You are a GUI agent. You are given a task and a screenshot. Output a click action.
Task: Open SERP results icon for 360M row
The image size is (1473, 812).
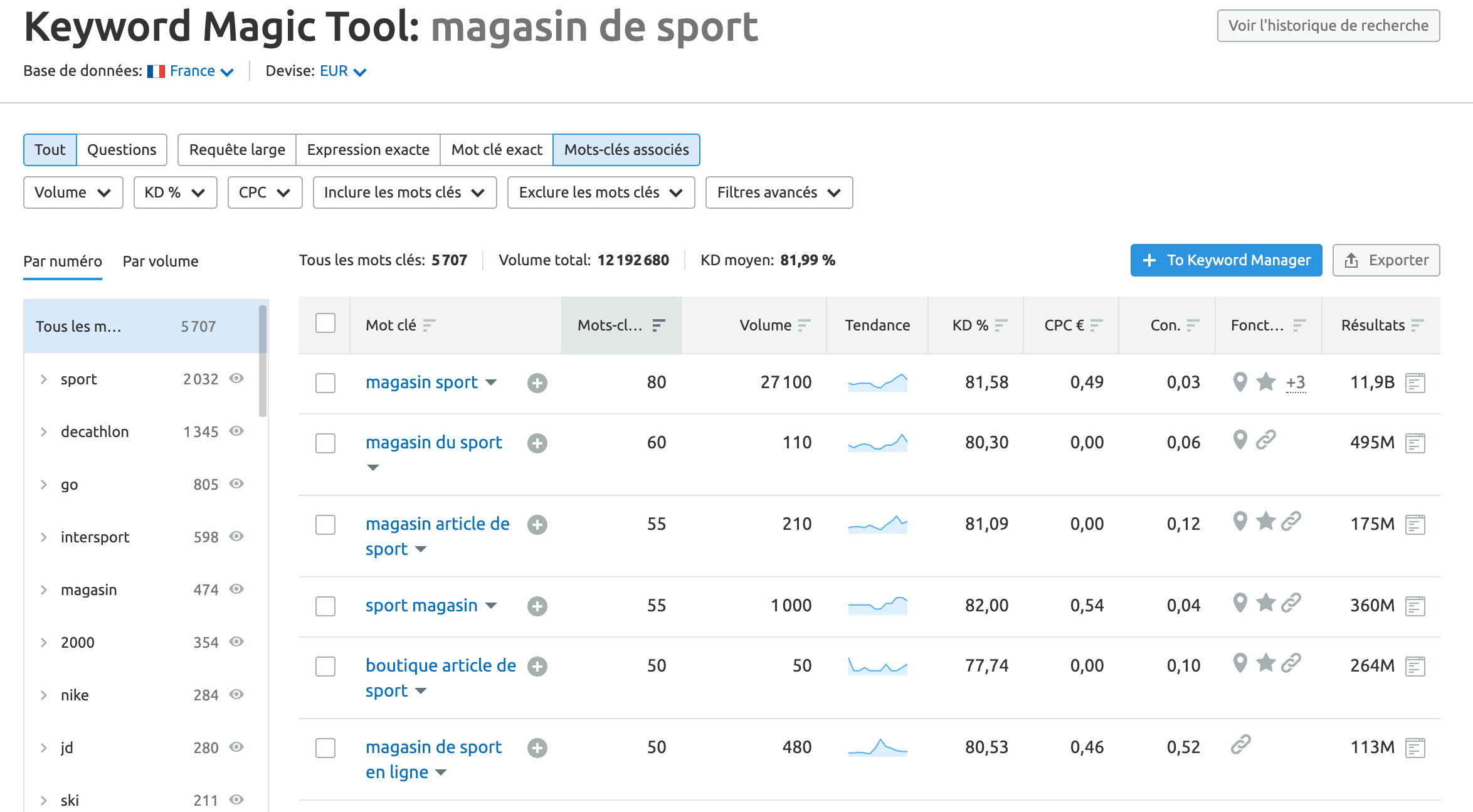(x=1415, y=606)
